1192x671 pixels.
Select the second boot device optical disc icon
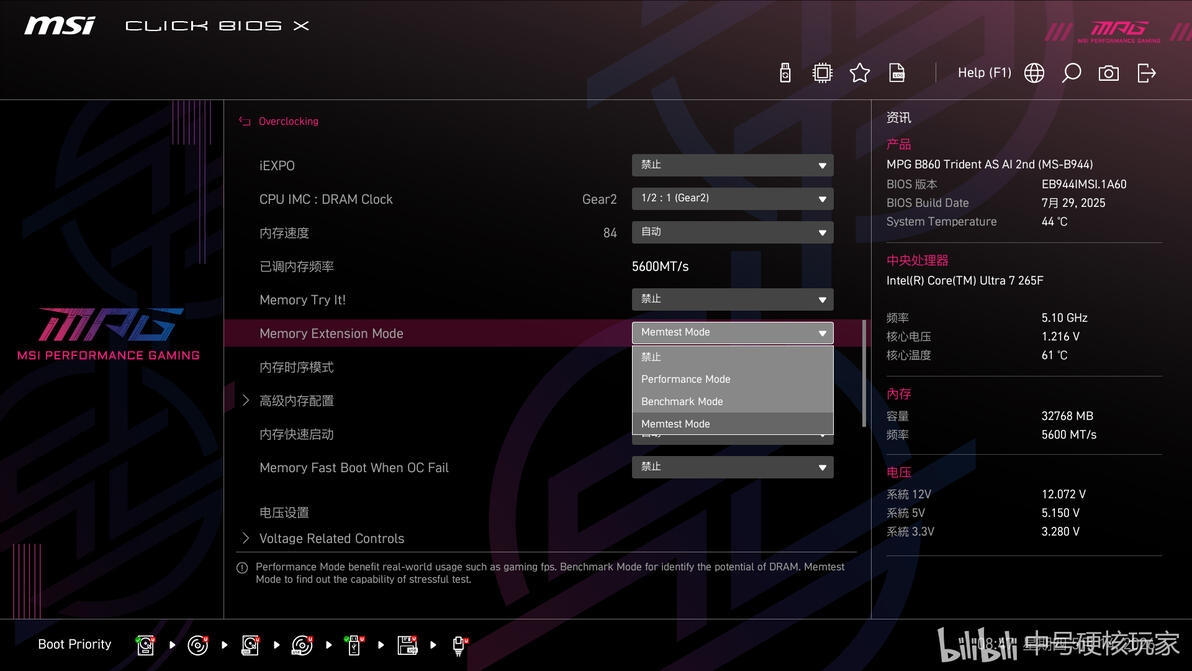(x=198, y=645)
